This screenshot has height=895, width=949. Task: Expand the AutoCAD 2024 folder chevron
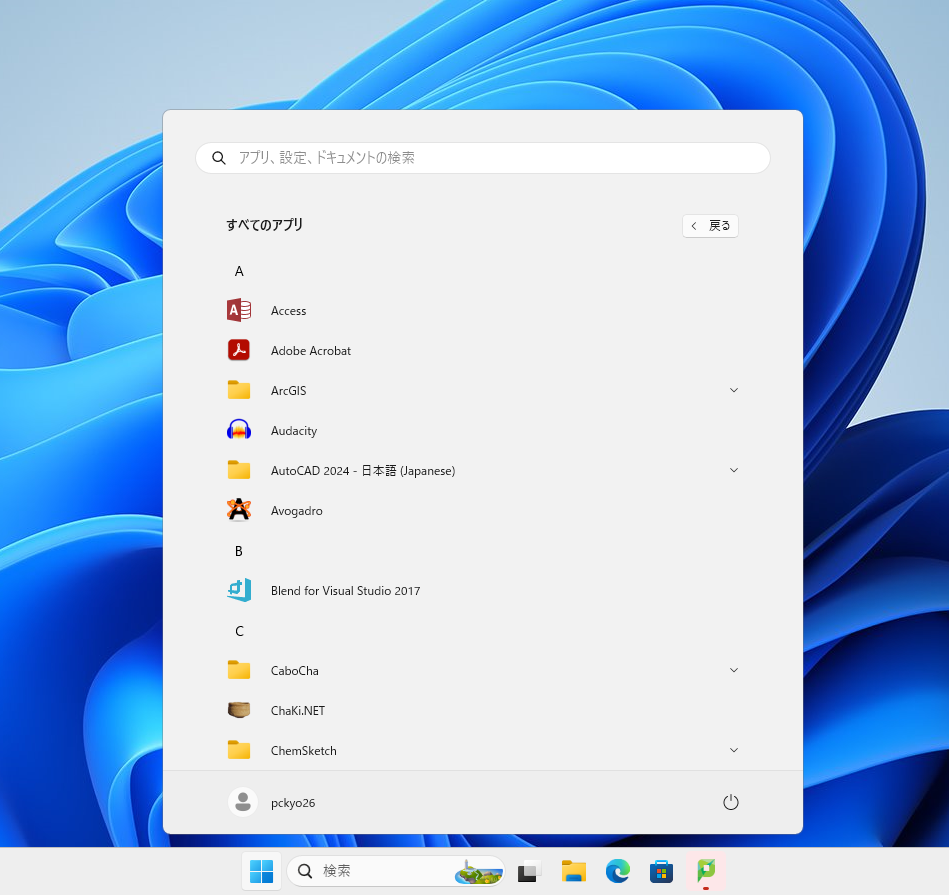click(734, 470)
